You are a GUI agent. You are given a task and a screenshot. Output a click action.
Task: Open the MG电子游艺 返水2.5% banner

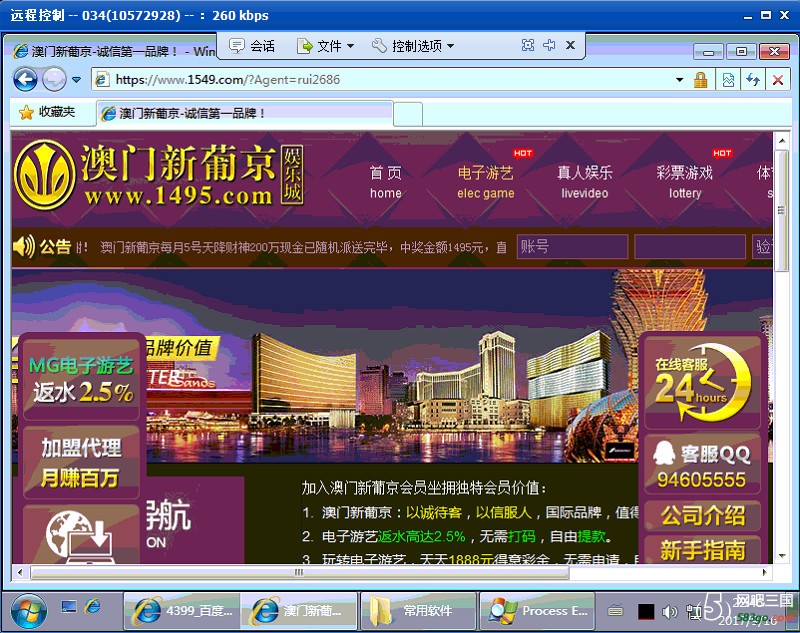point(82,379)
